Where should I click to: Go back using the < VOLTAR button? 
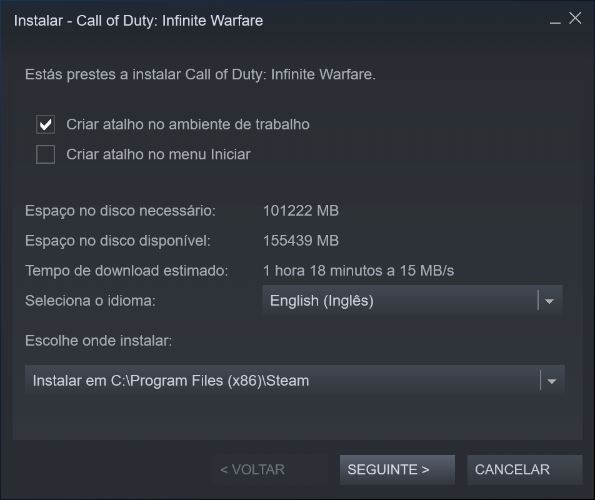pyautogui.click(x=252, y=470)
